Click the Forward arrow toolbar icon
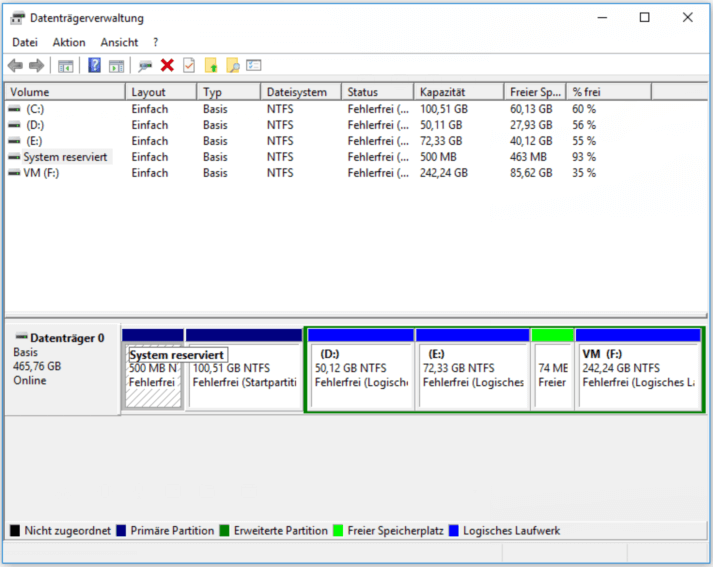This screenshot has height=567, width=713. pos(36,65)
